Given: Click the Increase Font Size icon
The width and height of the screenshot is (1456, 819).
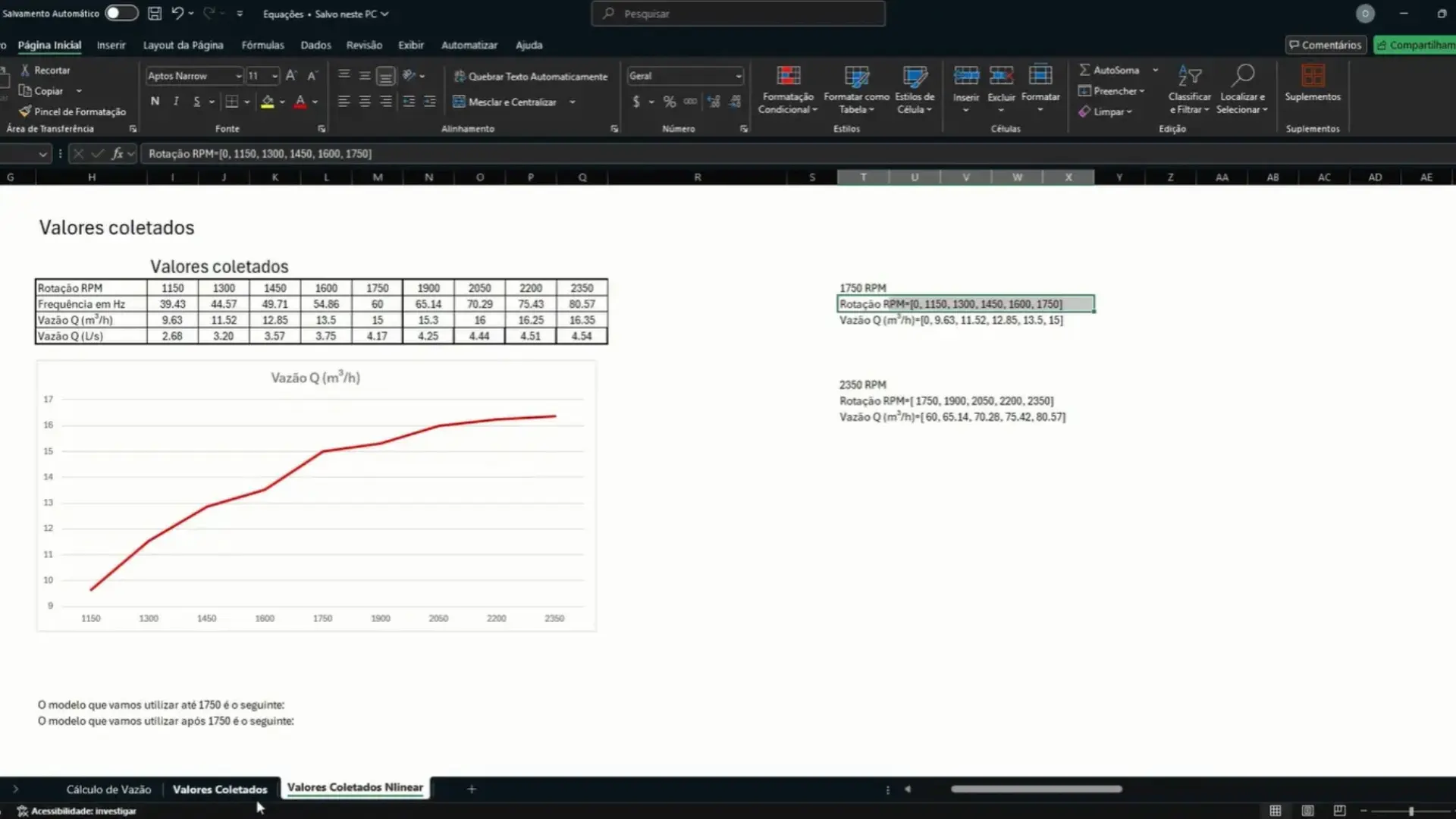Looking at the screenshot, I should [291, 76].
